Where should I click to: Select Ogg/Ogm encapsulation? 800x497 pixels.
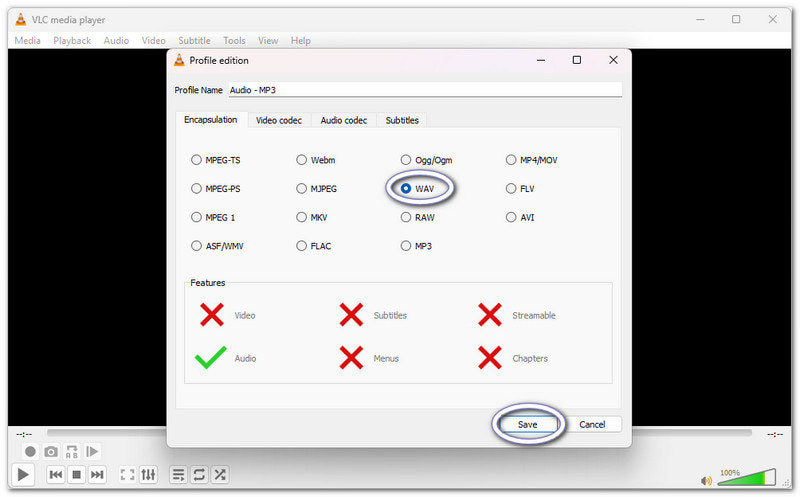pos(426,160)
